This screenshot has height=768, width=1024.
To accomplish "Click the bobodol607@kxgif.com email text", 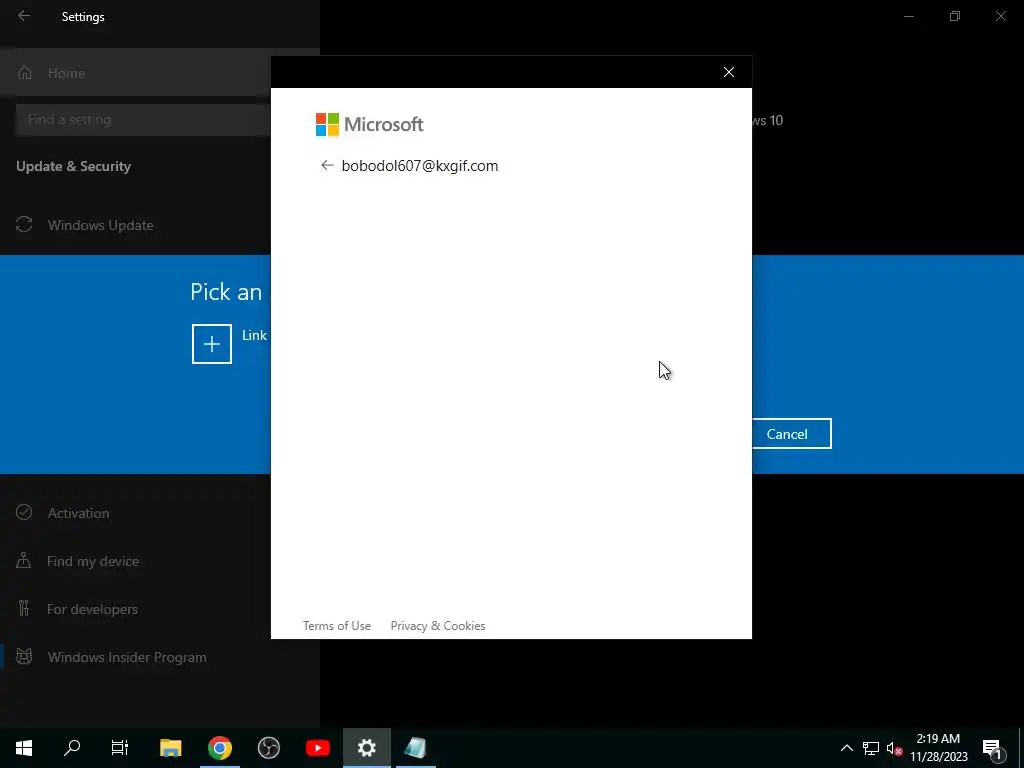I will [x=420, y=166].
